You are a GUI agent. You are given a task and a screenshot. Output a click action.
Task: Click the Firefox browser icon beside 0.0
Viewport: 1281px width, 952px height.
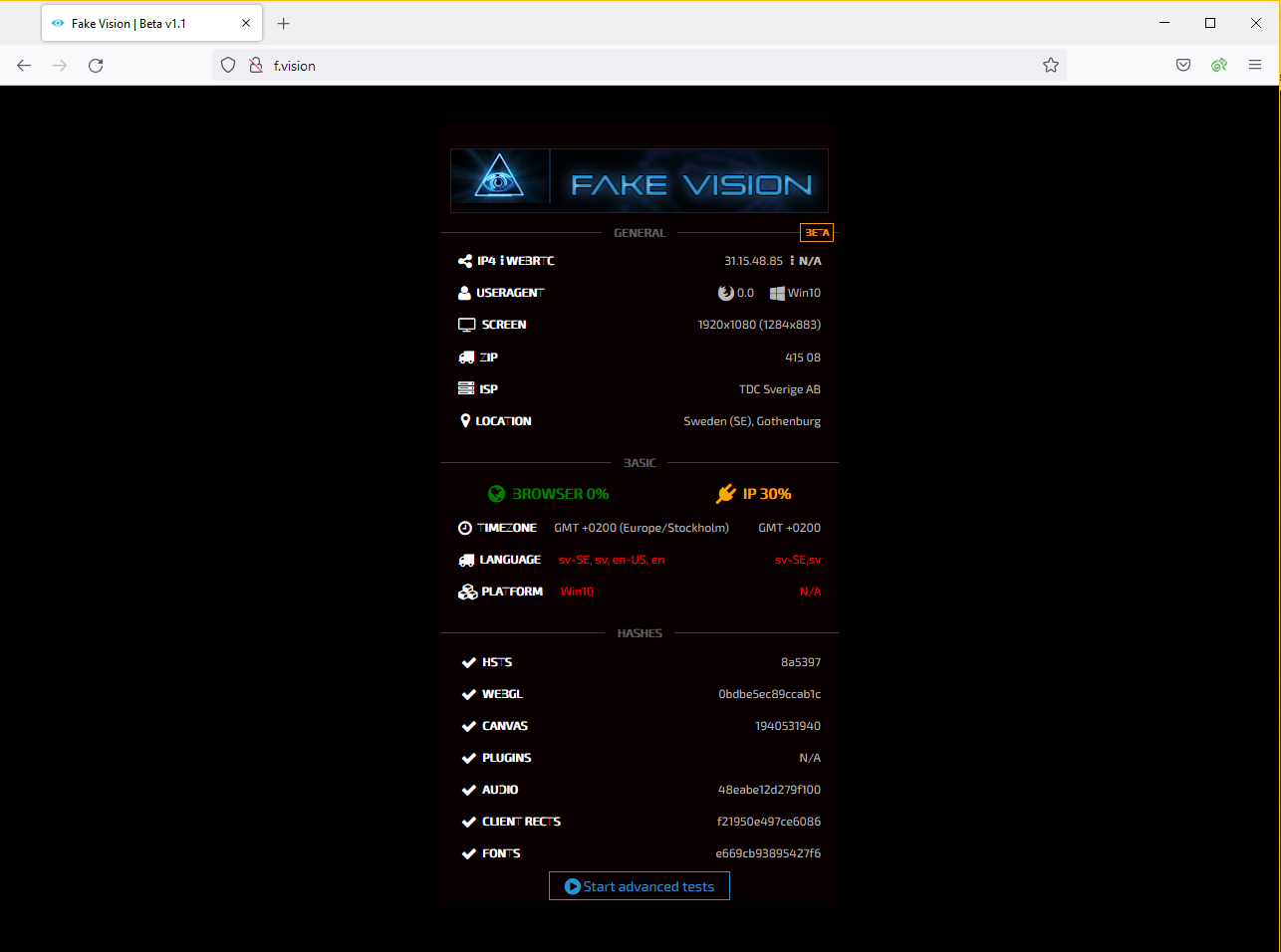[x=725, y=293]
